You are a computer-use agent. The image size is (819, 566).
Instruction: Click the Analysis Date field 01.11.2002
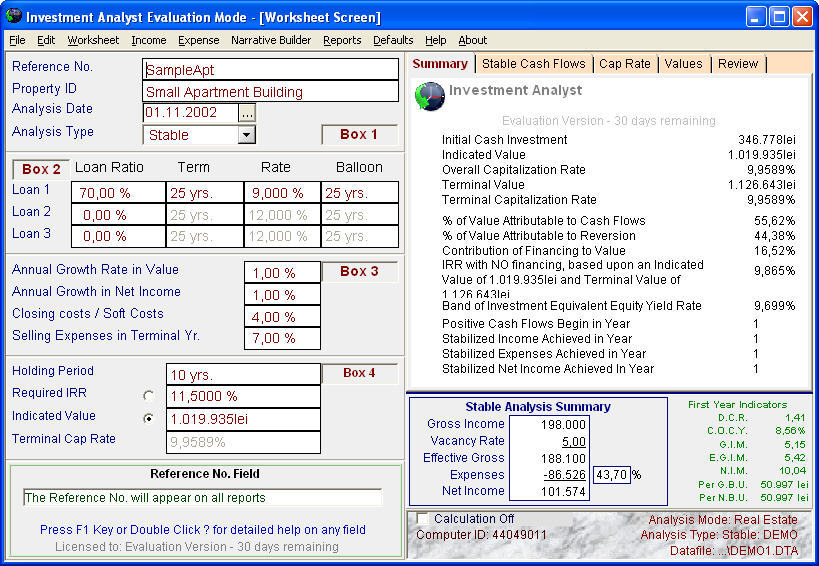click(190, 113)
